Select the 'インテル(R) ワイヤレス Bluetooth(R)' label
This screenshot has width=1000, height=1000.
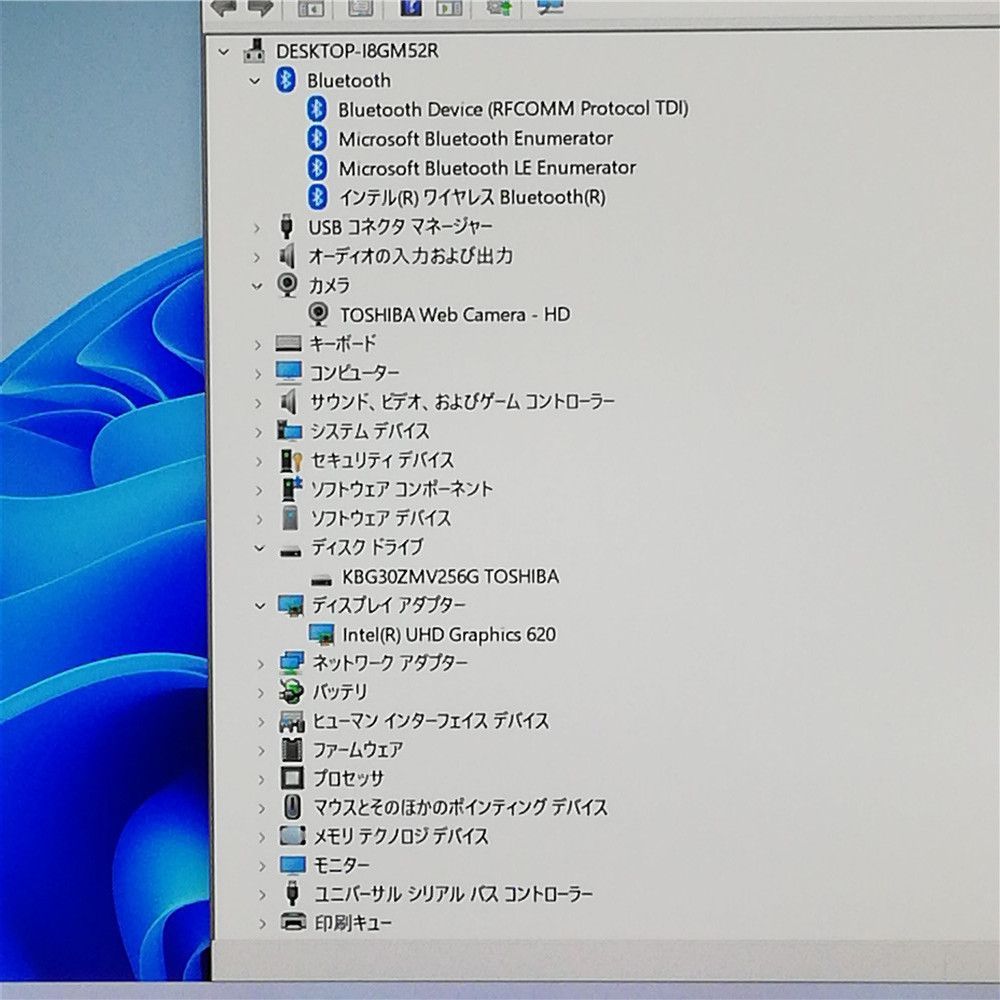(x=473, y=198)
